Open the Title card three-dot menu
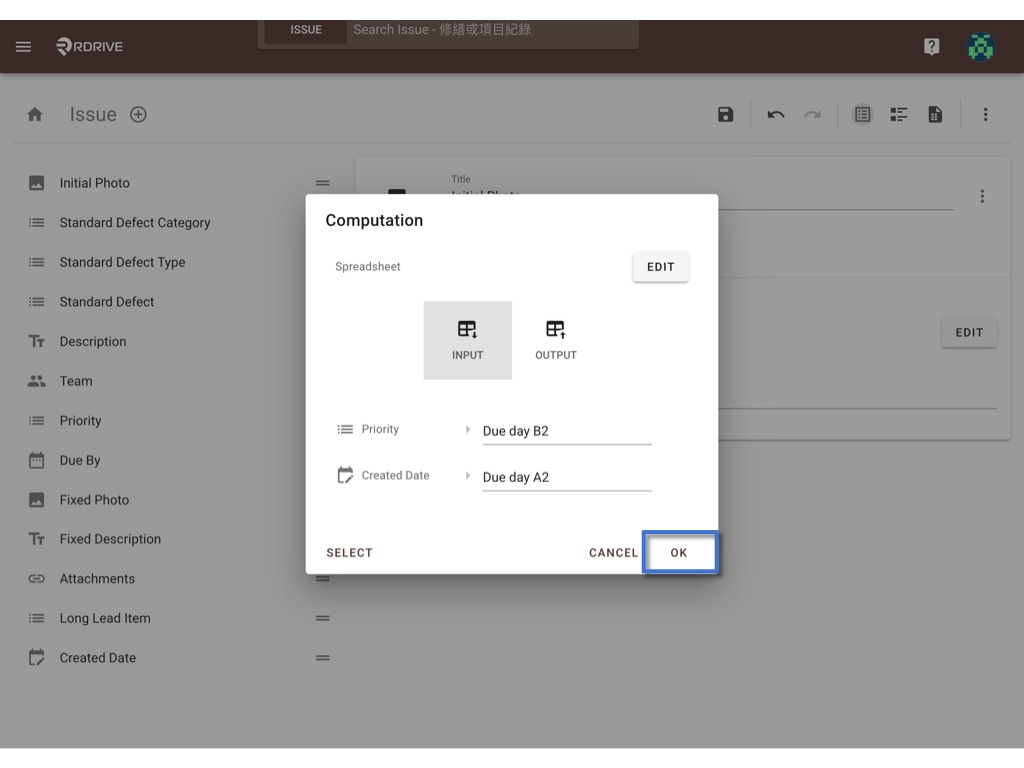1024x768 pixels. pos(982,197)
